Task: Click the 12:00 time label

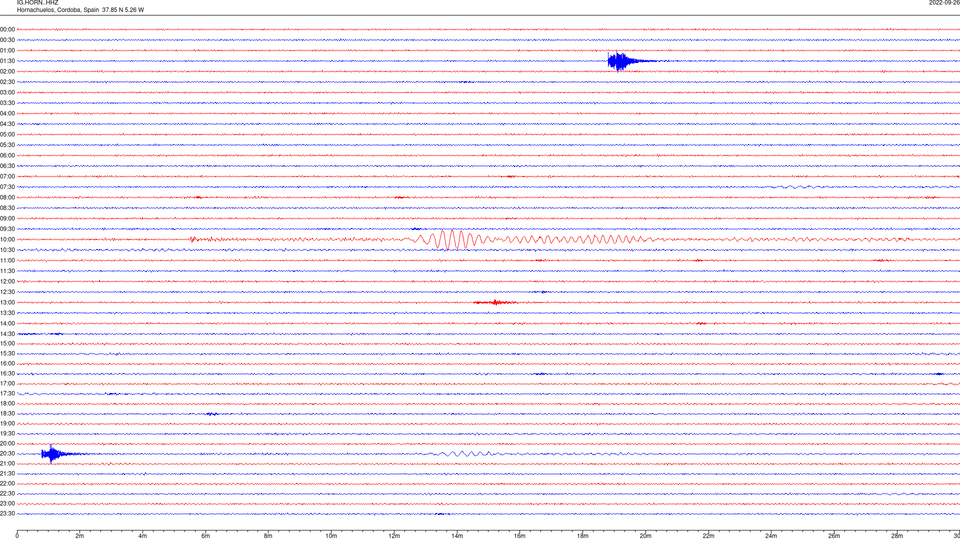Action: [7, 282]
